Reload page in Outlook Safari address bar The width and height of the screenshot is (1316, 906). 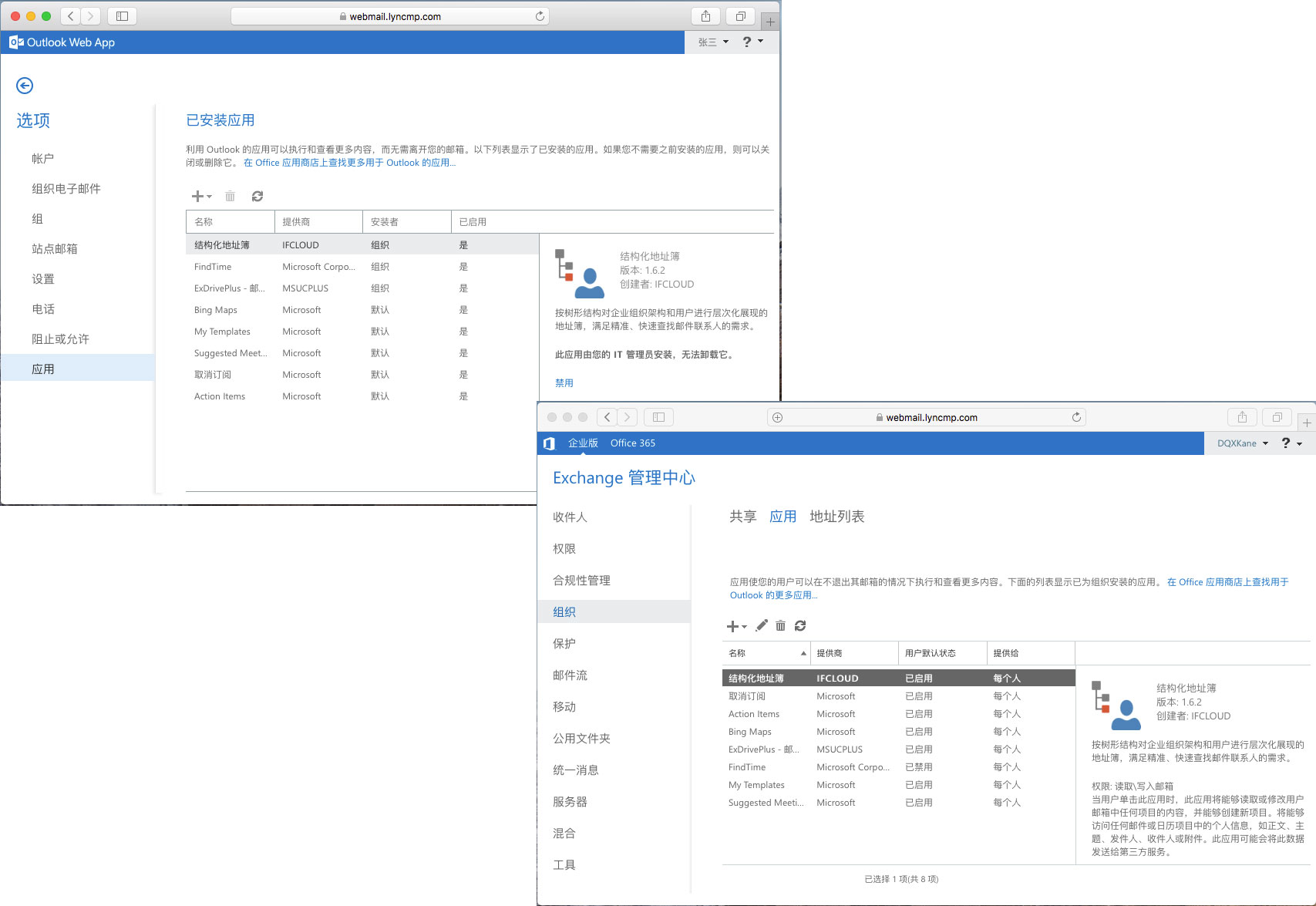pyautogui.click(x=540, y=16)
